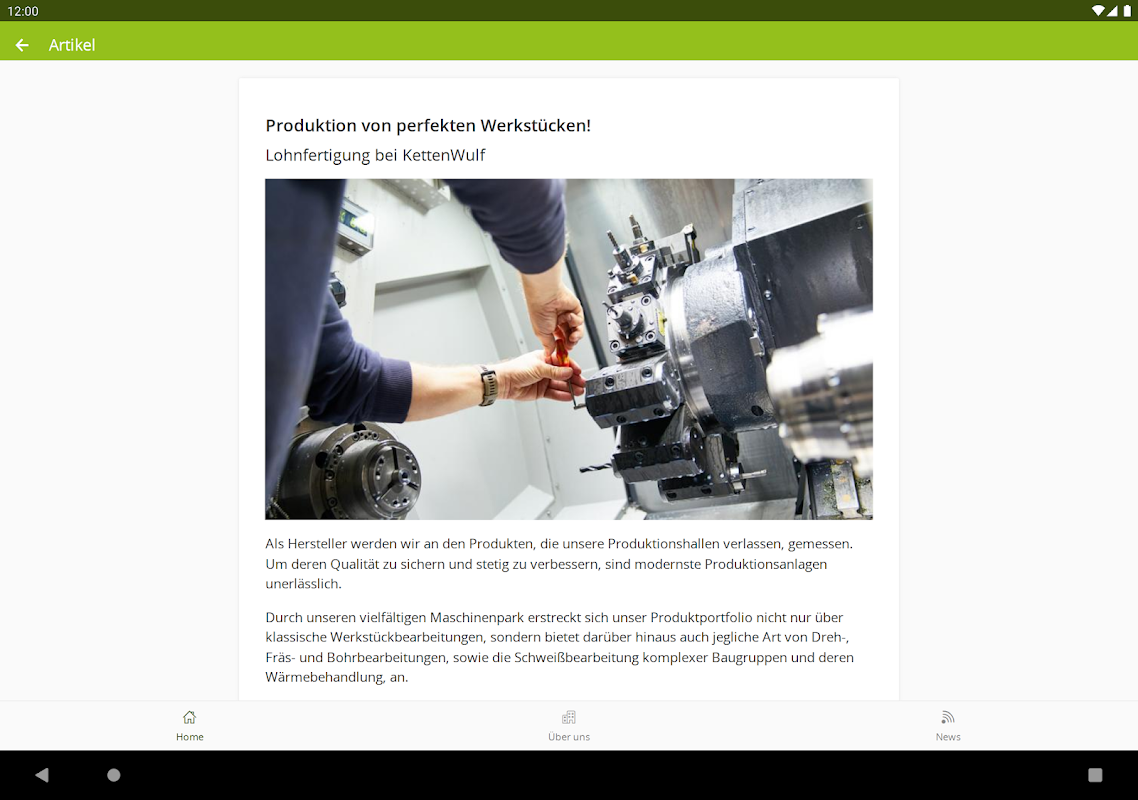This screenshot has height=800, width=1138.
Task: Tap the 12:00 clock in status bar
Action: (x=22, y=11)
